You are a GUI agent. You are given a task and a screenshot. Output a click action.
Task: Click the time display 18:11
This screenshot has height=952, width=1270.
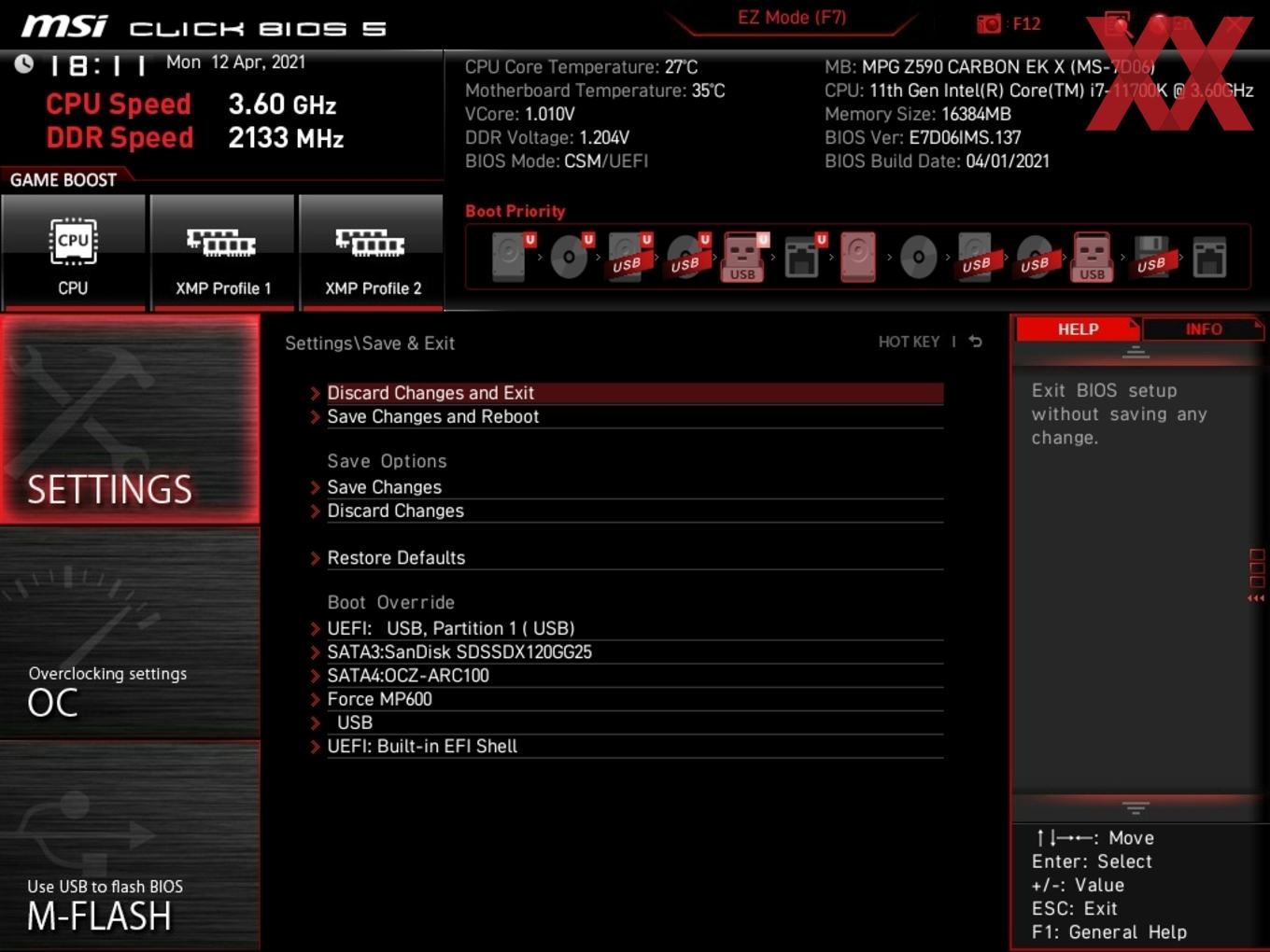pos(97,65)
